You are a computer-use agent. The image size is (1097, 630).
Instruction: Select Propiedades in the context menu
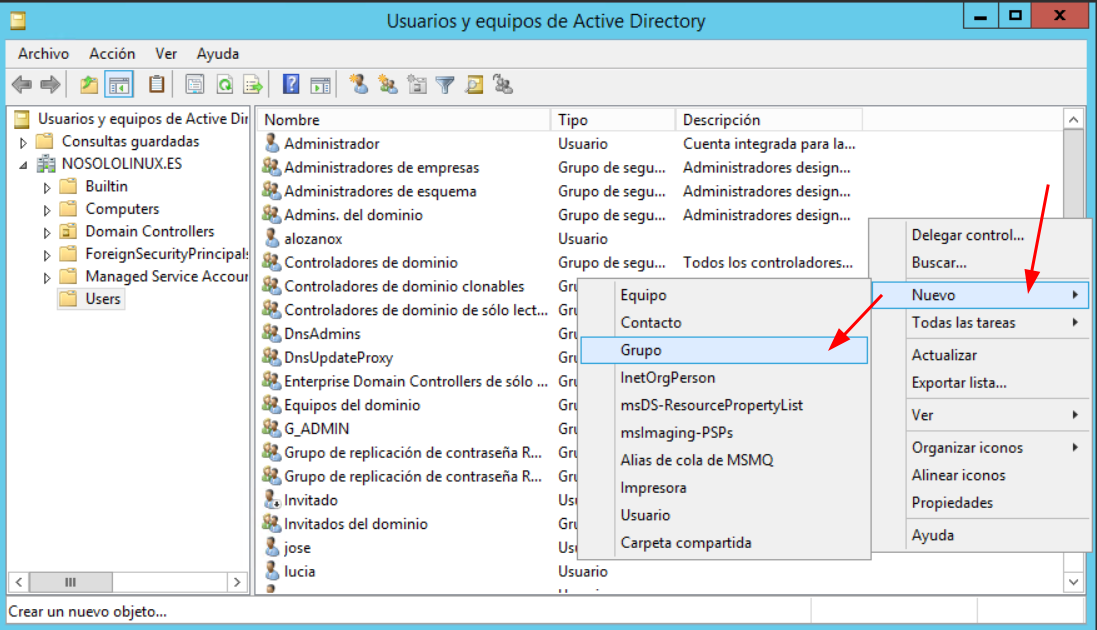pos(952,502)
